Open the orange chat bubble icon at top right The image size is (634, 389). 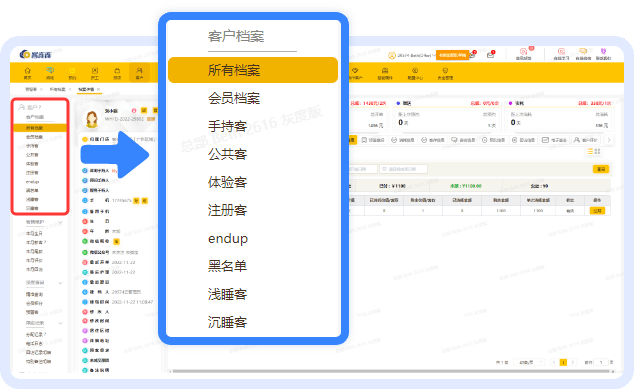tap(583, 51)
